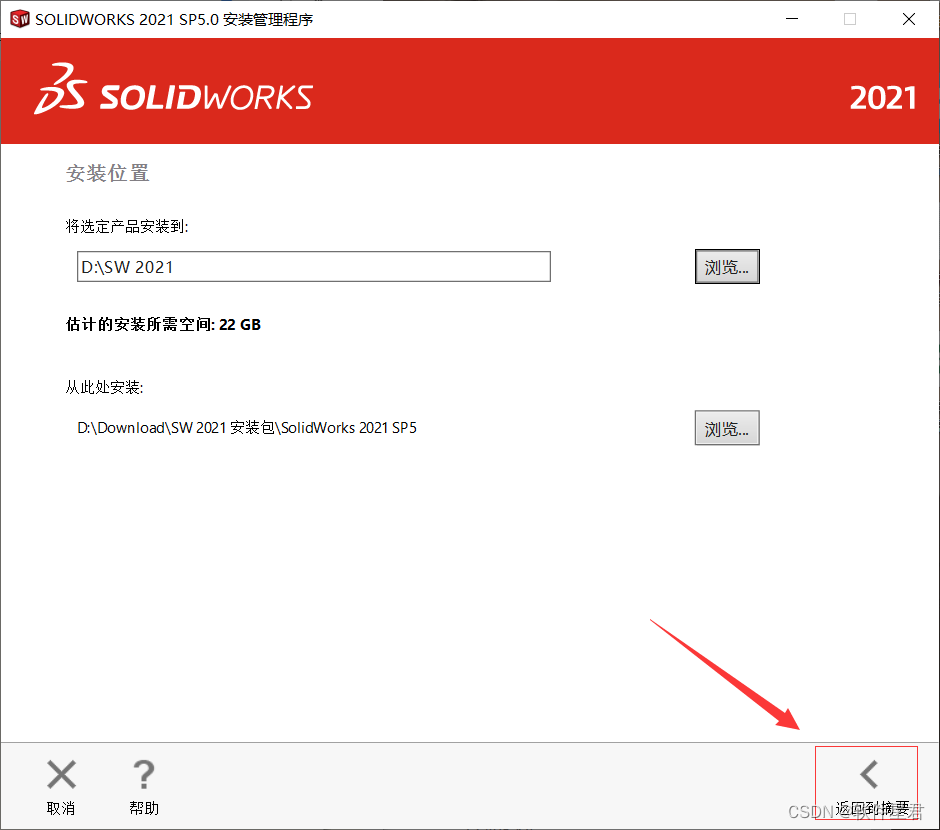940x830 pixels.
Task: Click the 从此处安装 label
Action: coord(104,388)
